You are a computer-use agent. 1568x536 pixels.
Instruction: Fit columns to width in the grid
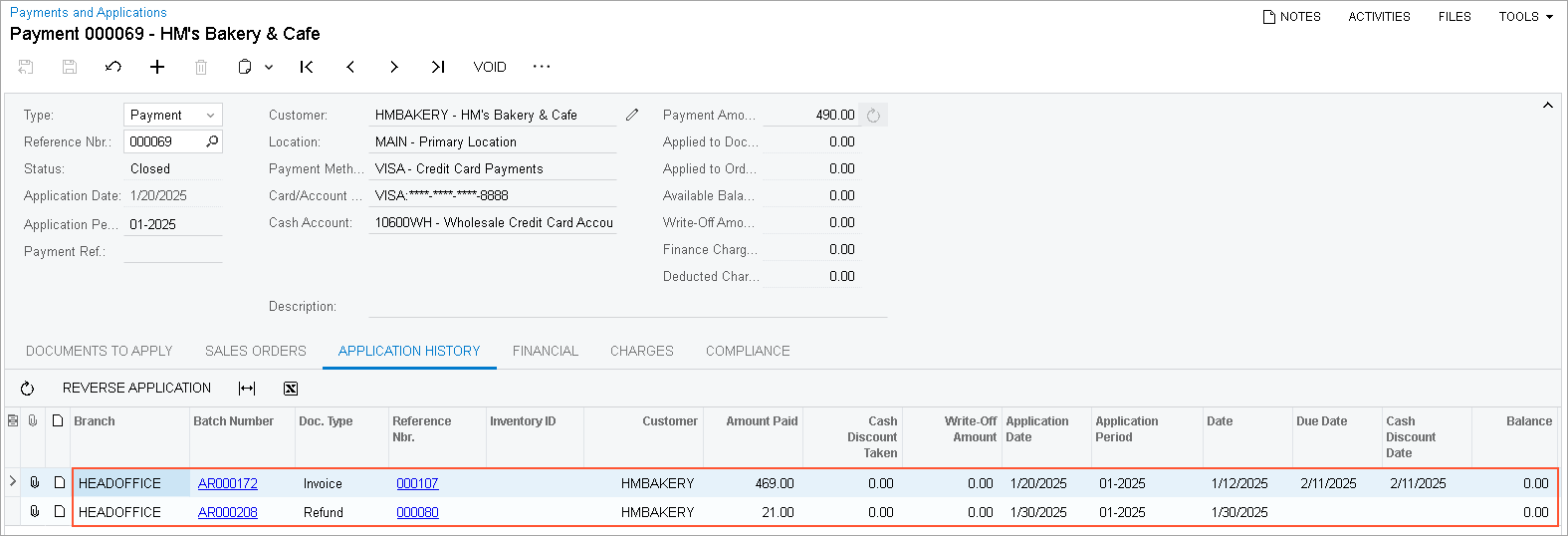click(x=247, y=389)
